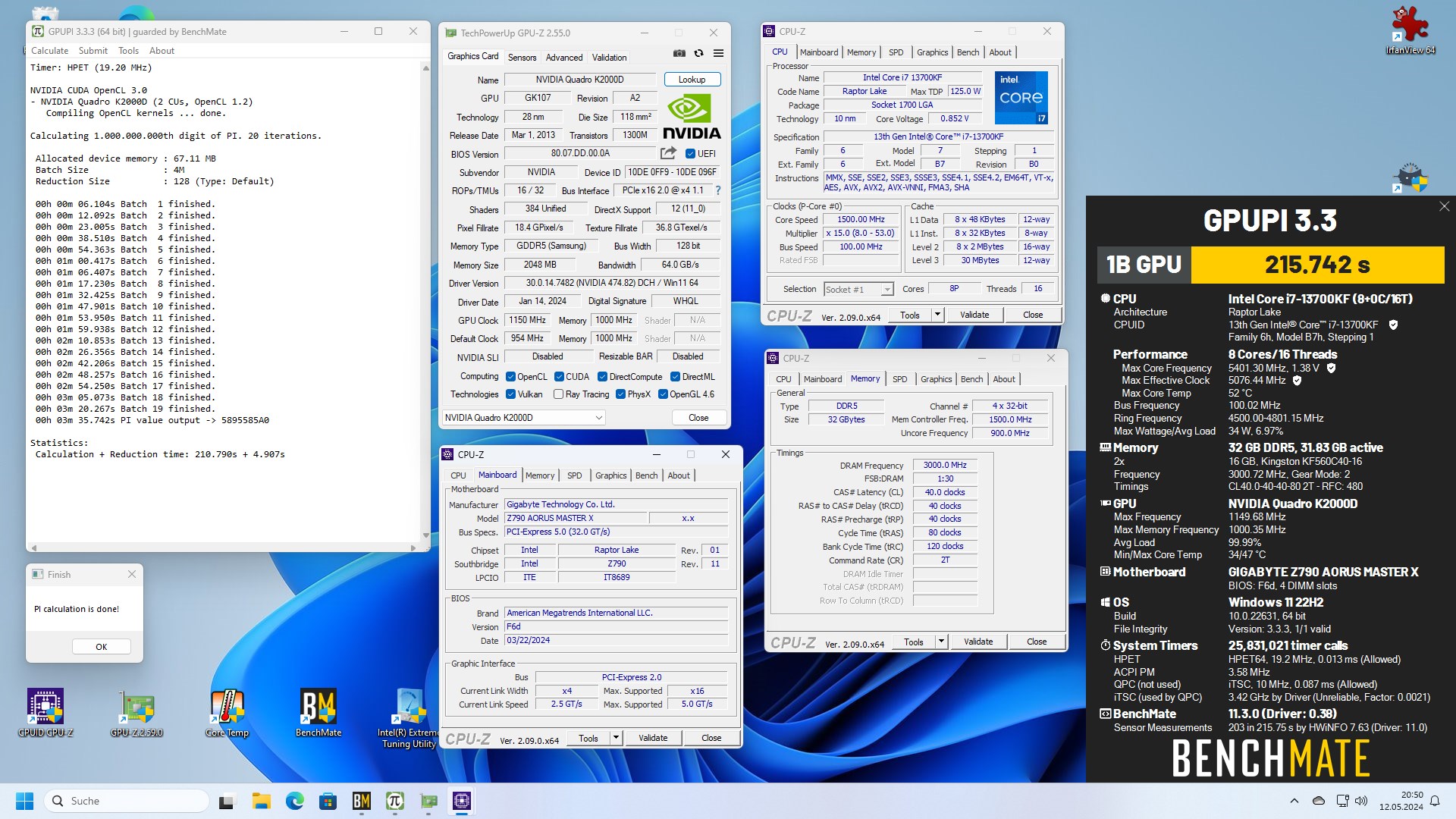The width and height of the screenshot is (1456, 819).
Task: Take a GPU-Z screenshot with the camera icon
Action: [679, 54]
